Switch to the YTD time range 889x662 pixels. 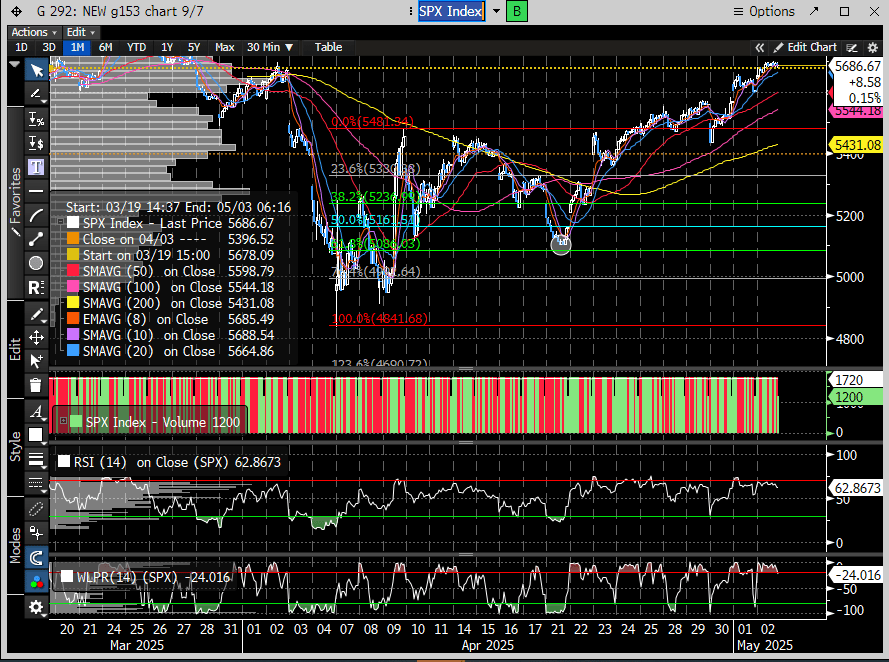136,47
